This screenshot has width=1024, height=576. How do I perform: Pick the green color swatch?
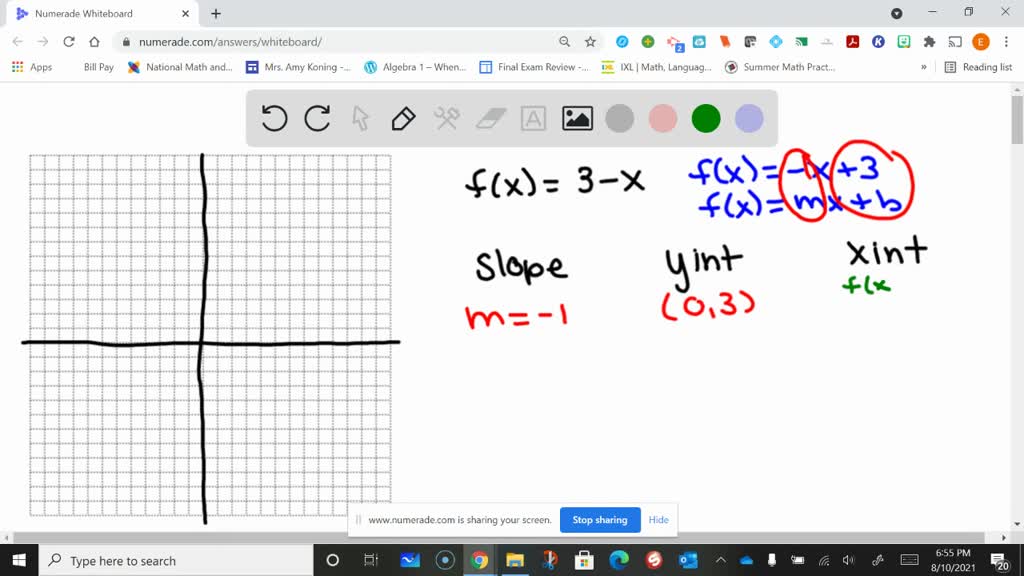705,118
